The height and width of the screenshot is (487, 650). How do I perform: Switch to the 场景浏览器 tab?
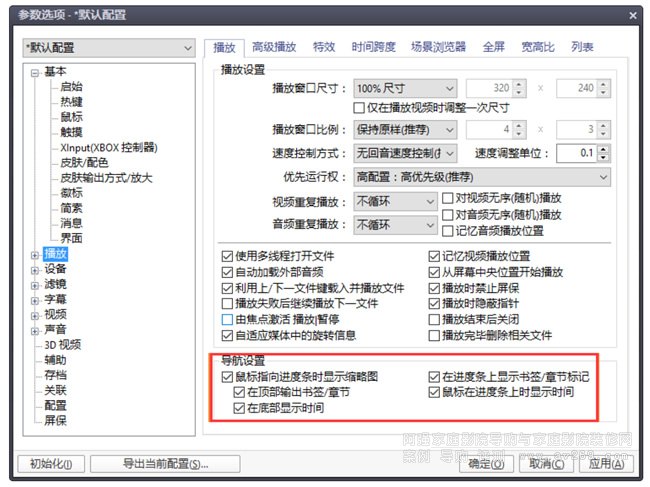coord(437,47)
